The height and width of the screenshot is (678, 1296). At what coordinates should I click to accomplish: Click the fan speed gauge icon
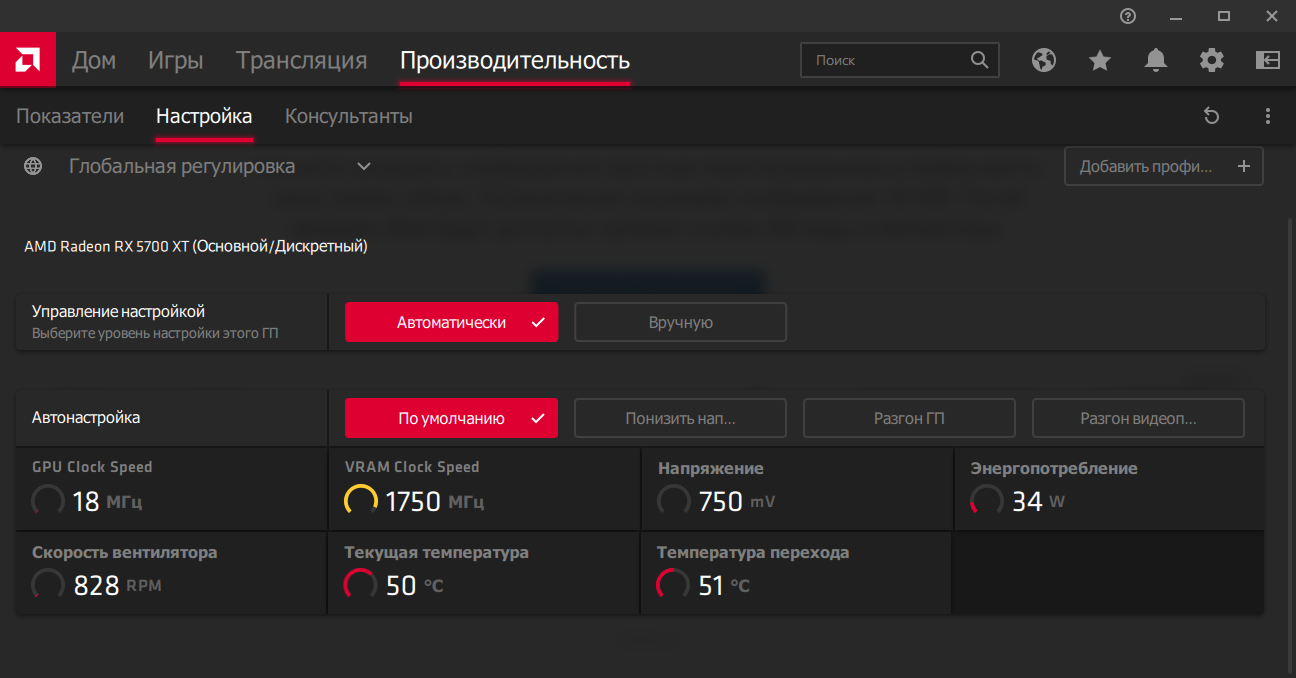point(48,584)
